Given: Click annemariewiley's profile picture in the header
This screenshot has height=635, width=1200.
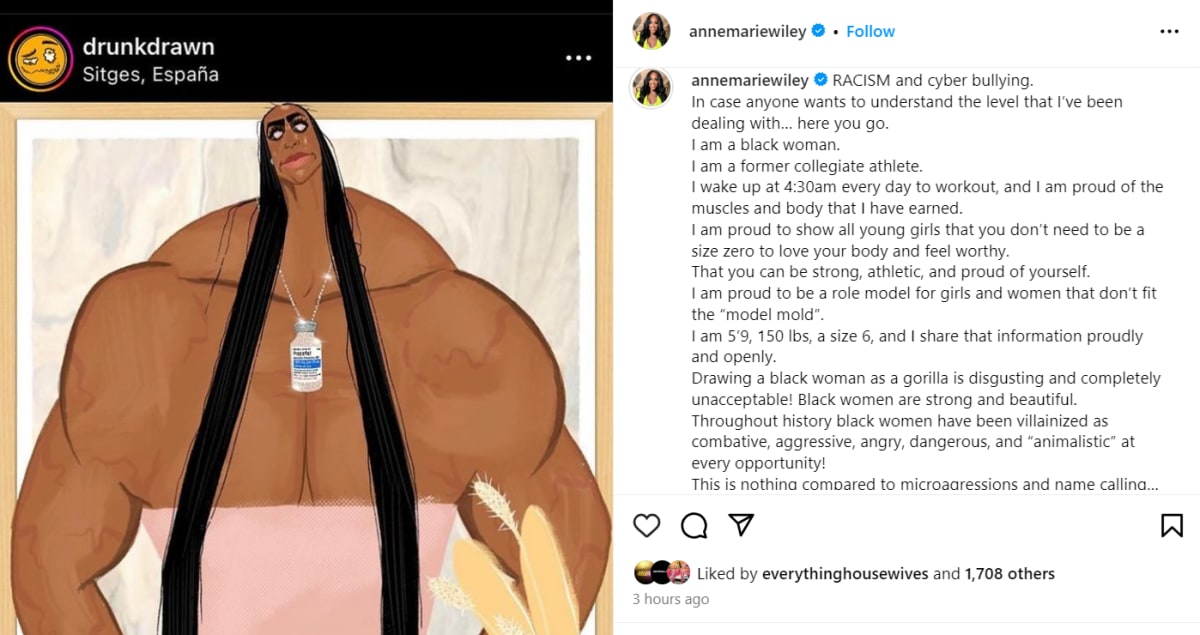Looking at the screenshot, I should [x=651, y=31].
